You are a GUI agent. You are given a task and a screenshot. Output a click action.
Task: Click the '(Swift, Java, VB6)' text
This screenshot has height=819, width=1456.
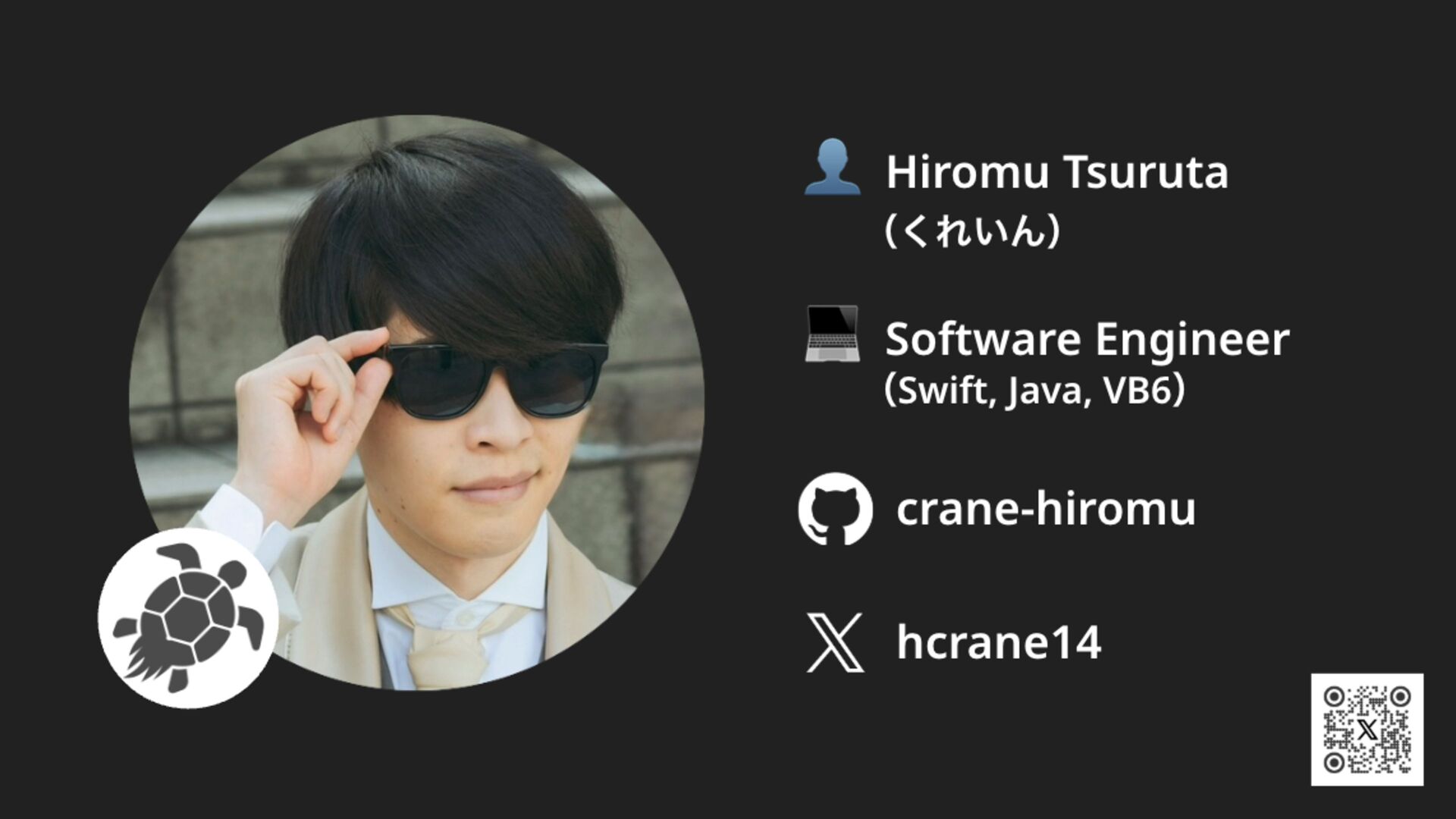[1034, 391]
